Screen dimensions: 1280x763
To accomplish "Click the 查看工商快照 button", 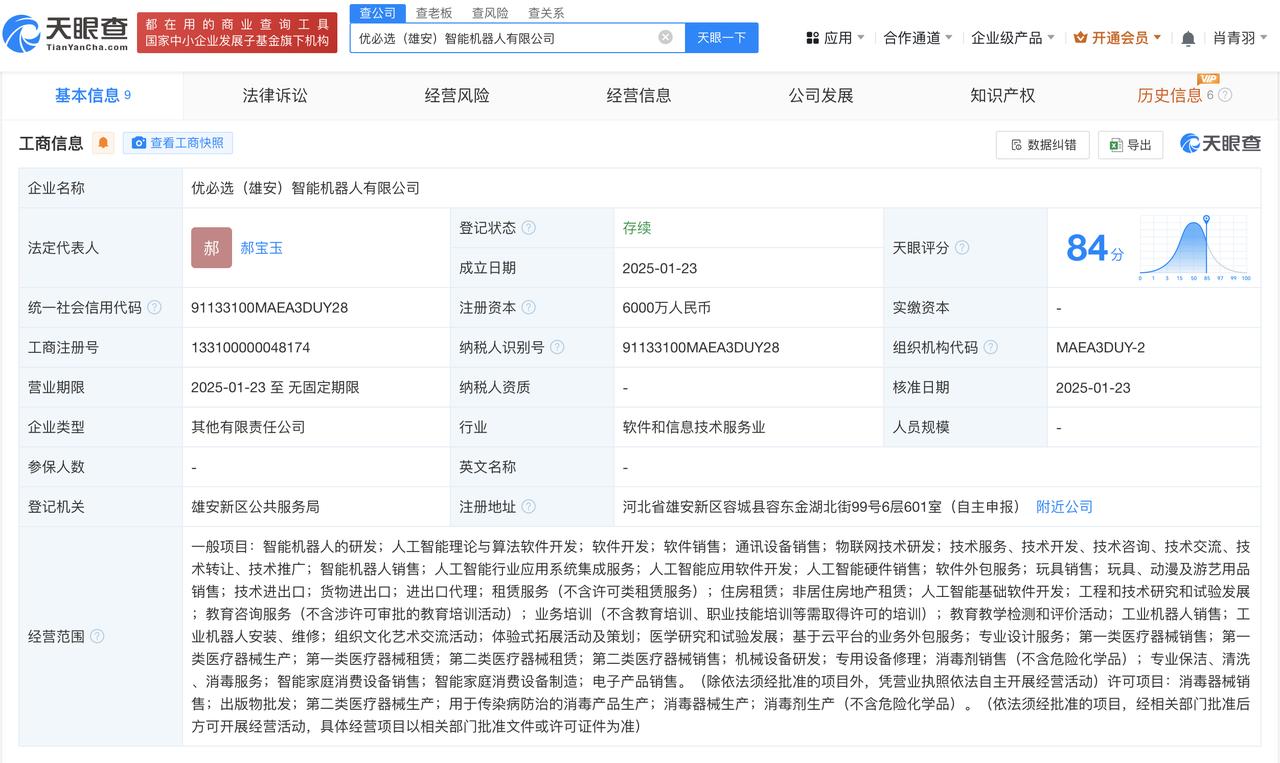I will pos(178,143).
